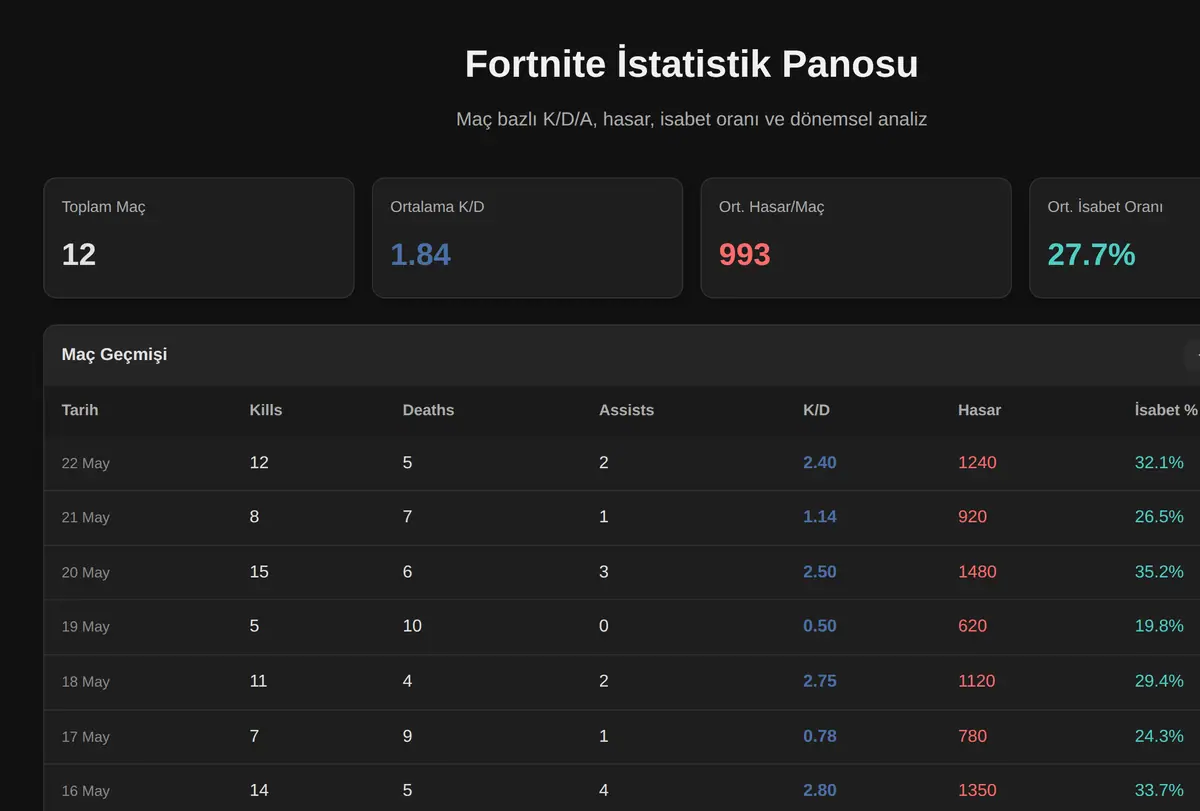Image resolution: width=1200 pixels, height=811 pixels.
Task: Sort by the K/D column header
Action: click(816, 410)
